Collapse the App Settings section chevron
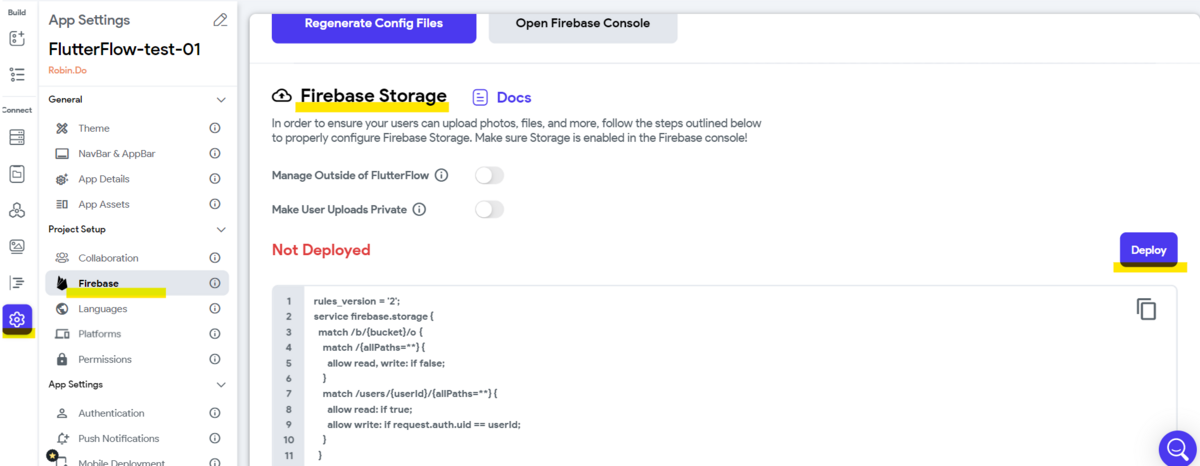 (x=221, y=385)
